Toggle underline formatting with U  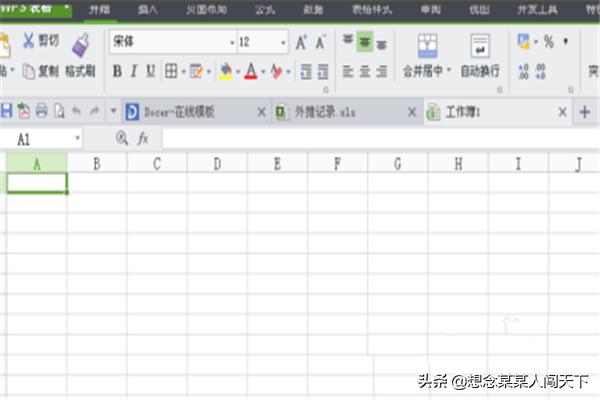[151, 71]
